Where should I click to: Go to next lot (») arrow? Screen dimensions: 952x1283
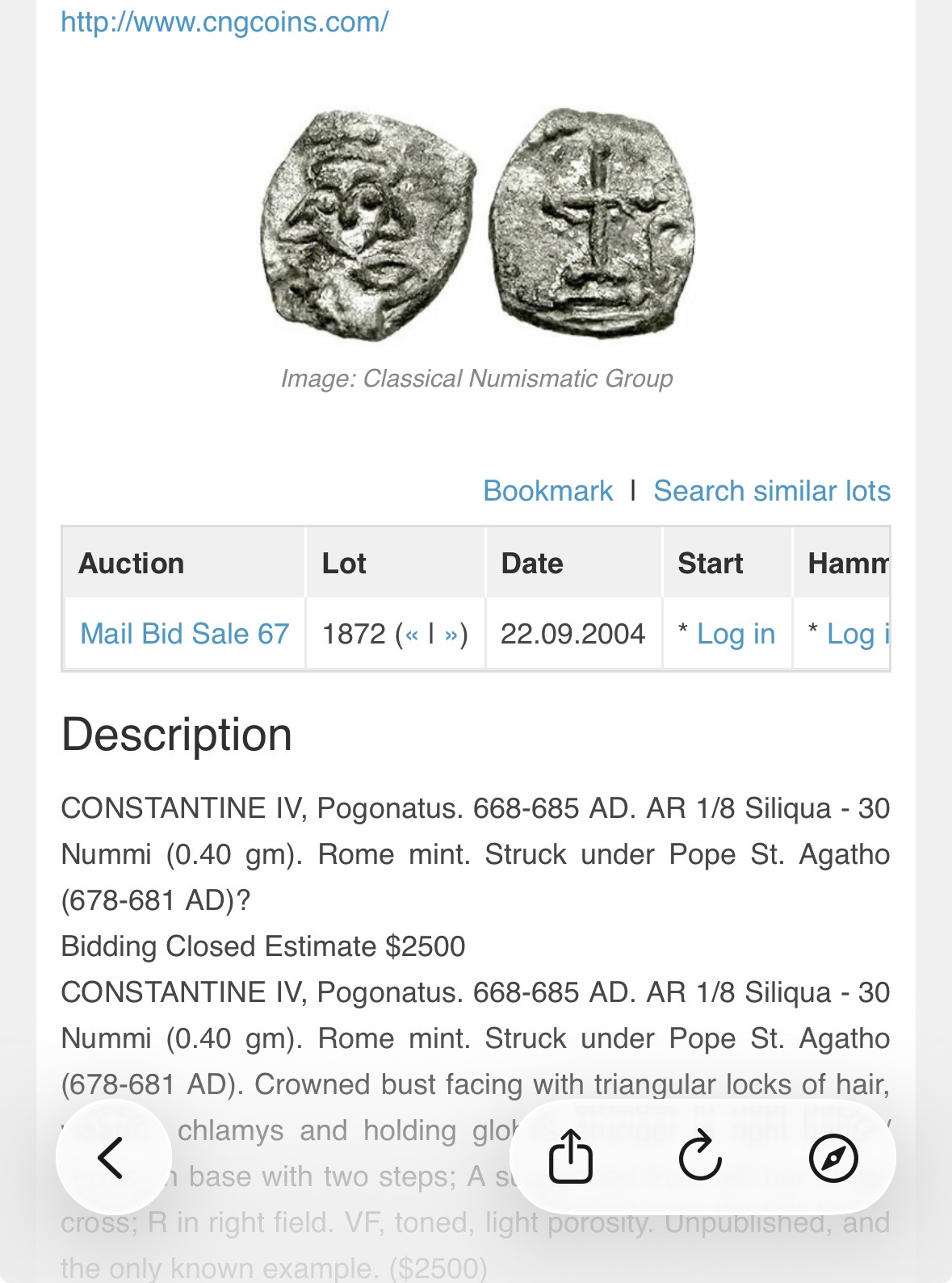(451, 635)
